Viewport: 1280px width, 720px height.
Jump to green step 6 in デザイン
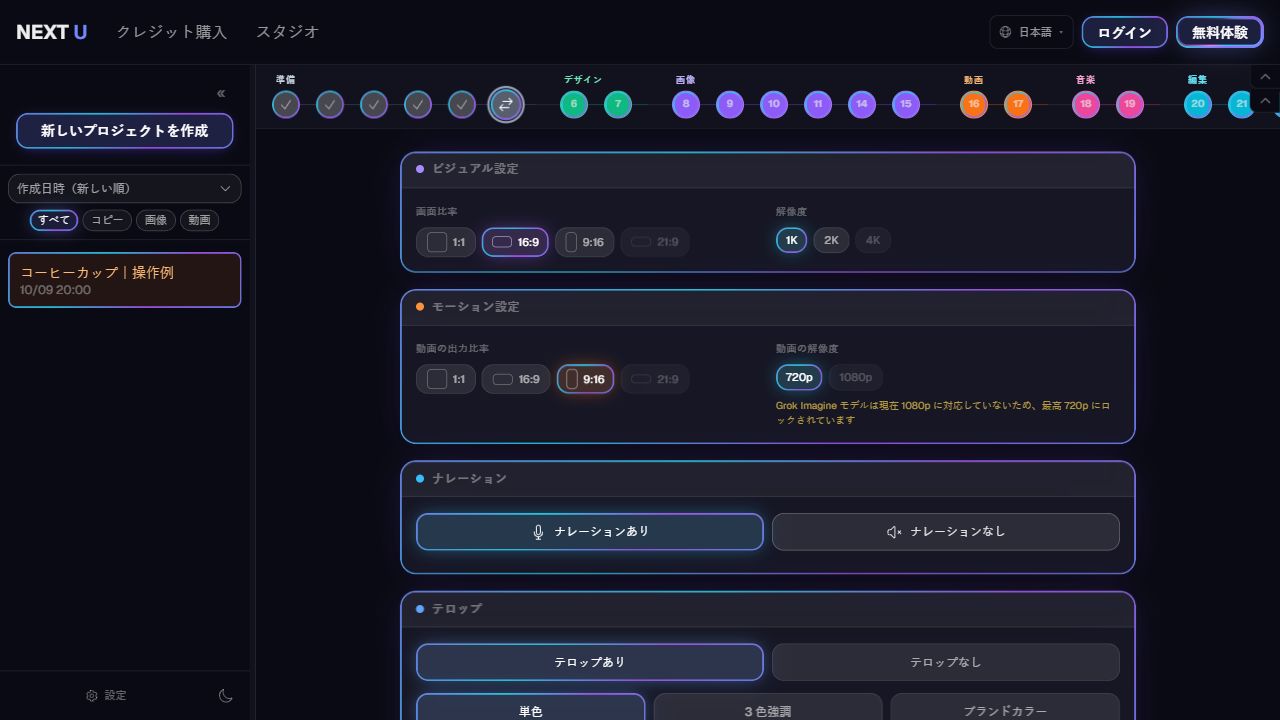574,104
